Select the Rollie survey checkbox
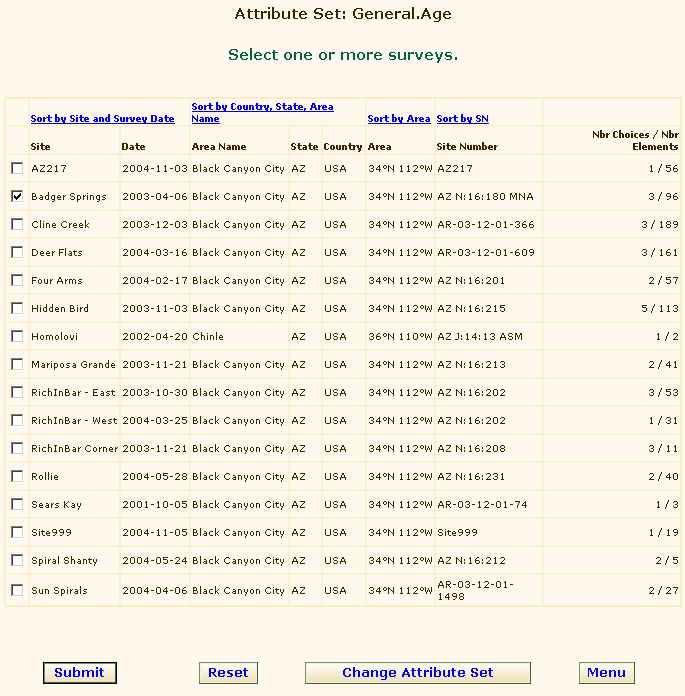685x696 pixels. coord(17,476)
